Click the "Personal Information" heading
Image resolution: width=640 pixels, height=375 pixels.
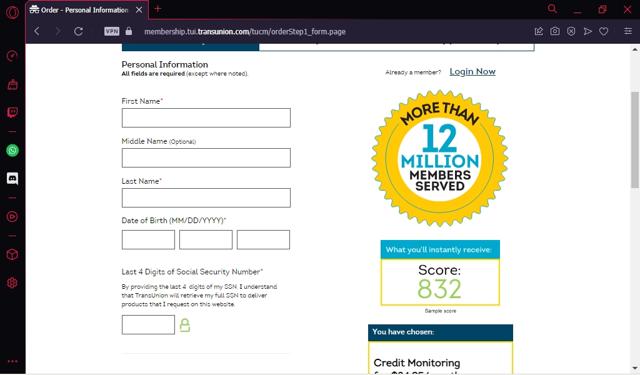[x=165, y=64]
